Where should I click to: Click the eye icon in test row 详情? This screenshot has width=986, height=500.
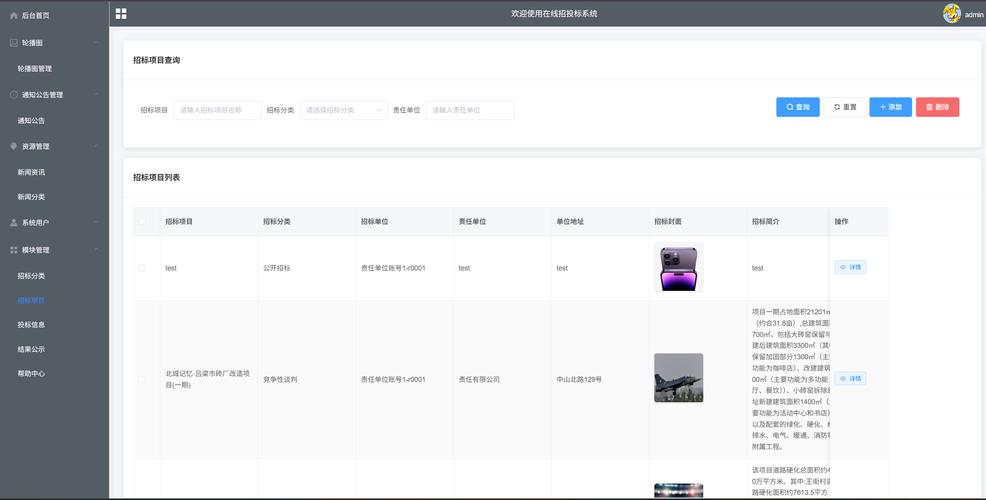[x=843, y=267]
